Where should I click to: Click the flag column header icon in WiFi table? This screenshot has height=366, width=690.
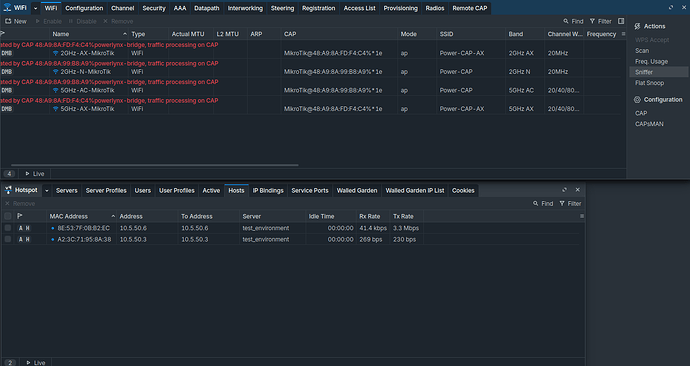(x=3, y=33)
